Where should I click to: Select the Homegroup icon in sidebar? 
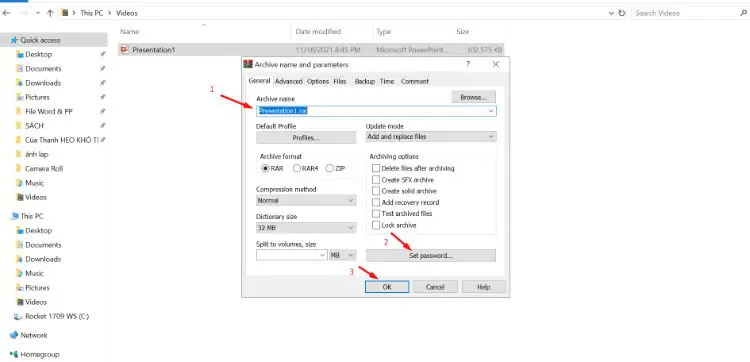[x=14, y=354]
